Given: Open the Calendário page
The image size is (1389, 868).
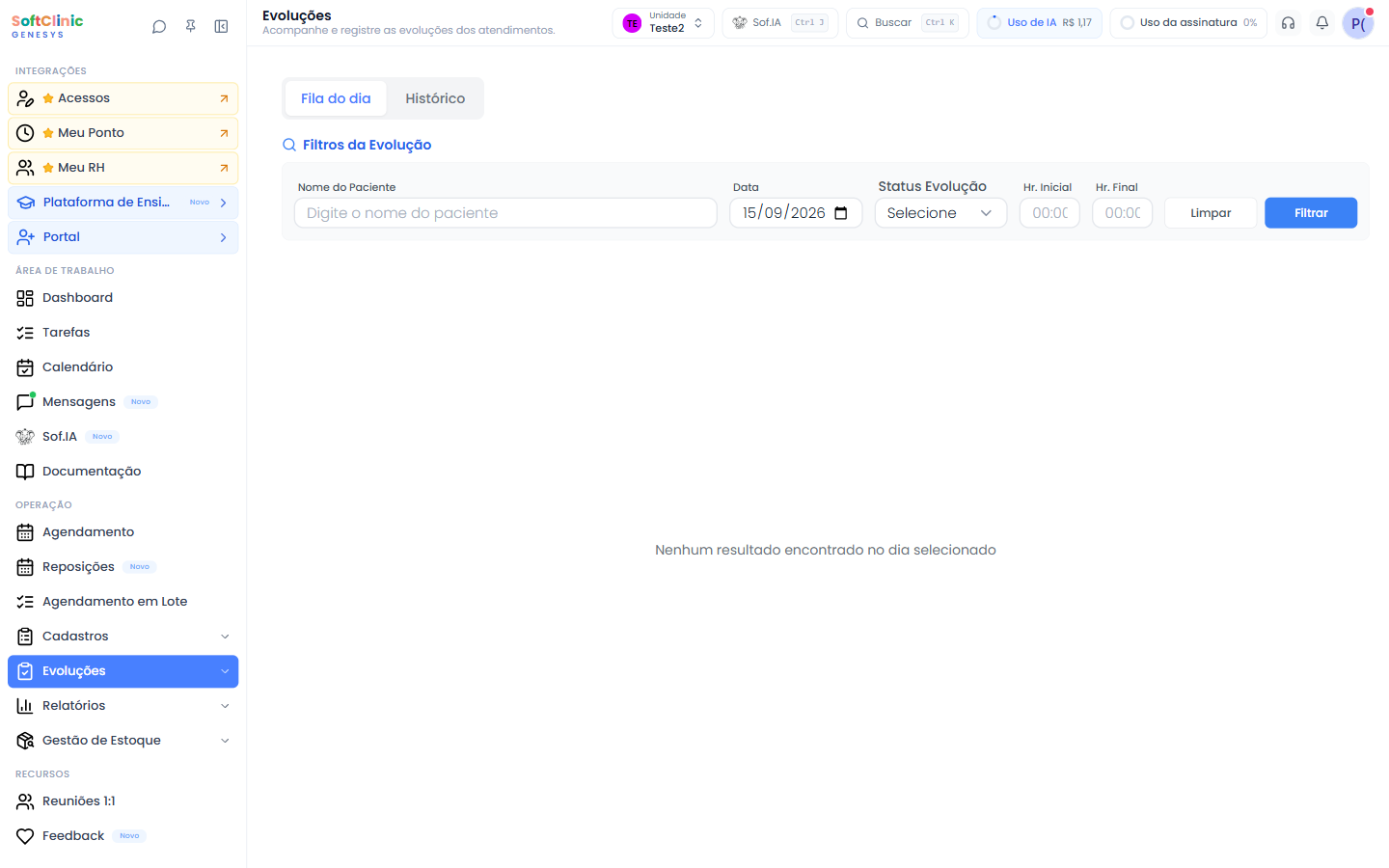Looking at the screenshot, I should click(123, 367).
